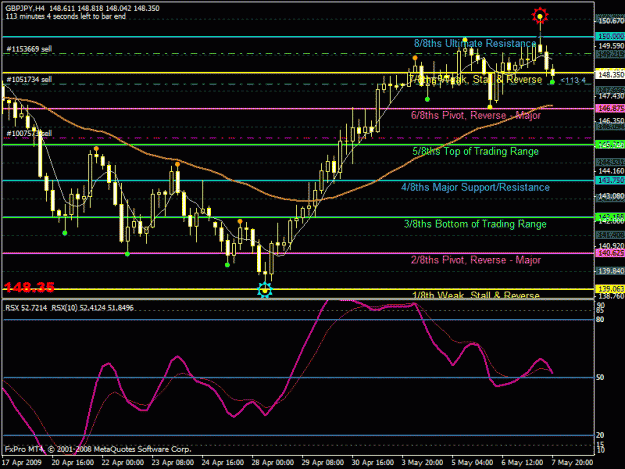Click the 23 Apr 08:00 time label
Image resolution: width=625 pixels, height=469 pixels.
[173, 463]
